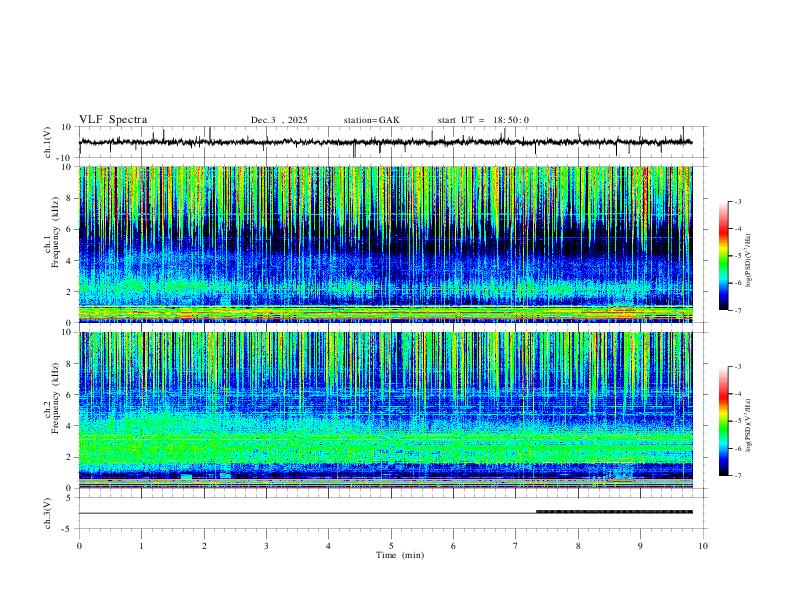792x612 pixels.
Task: Click the "ch.3(V)" axis label
Action: pos(48,514)
